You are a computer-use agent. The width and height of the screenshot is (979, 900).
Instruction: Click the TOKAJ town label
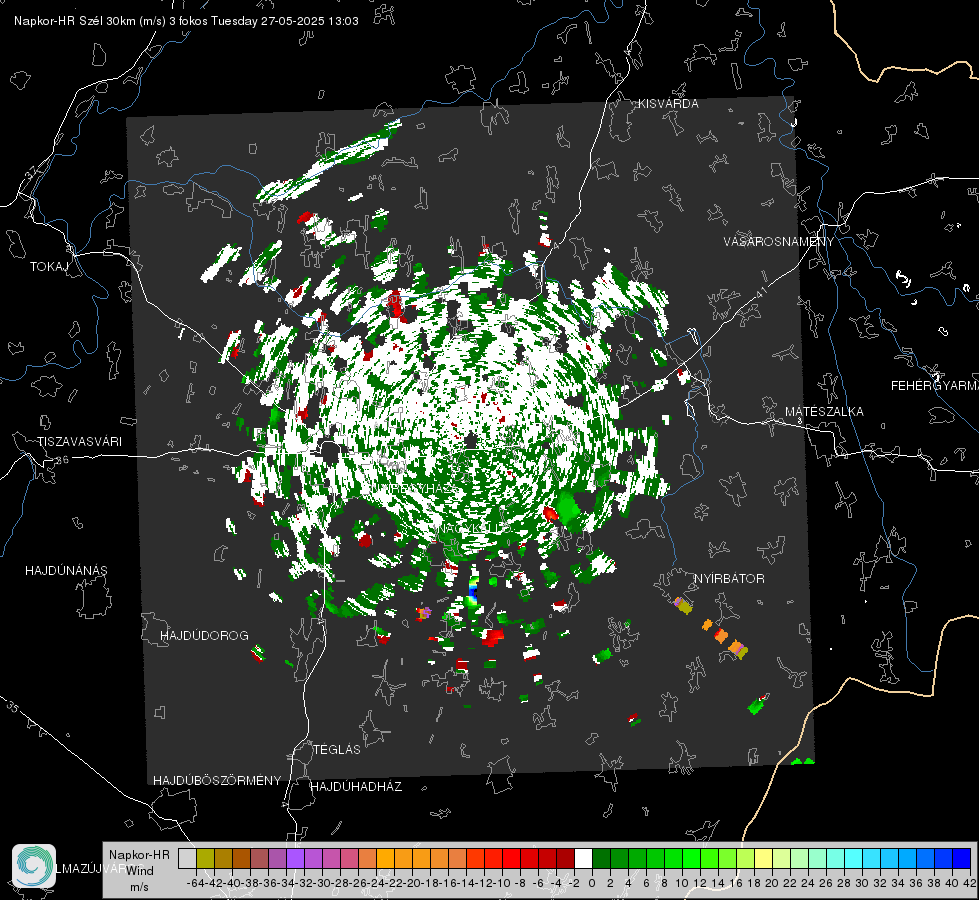pos(49,267)
